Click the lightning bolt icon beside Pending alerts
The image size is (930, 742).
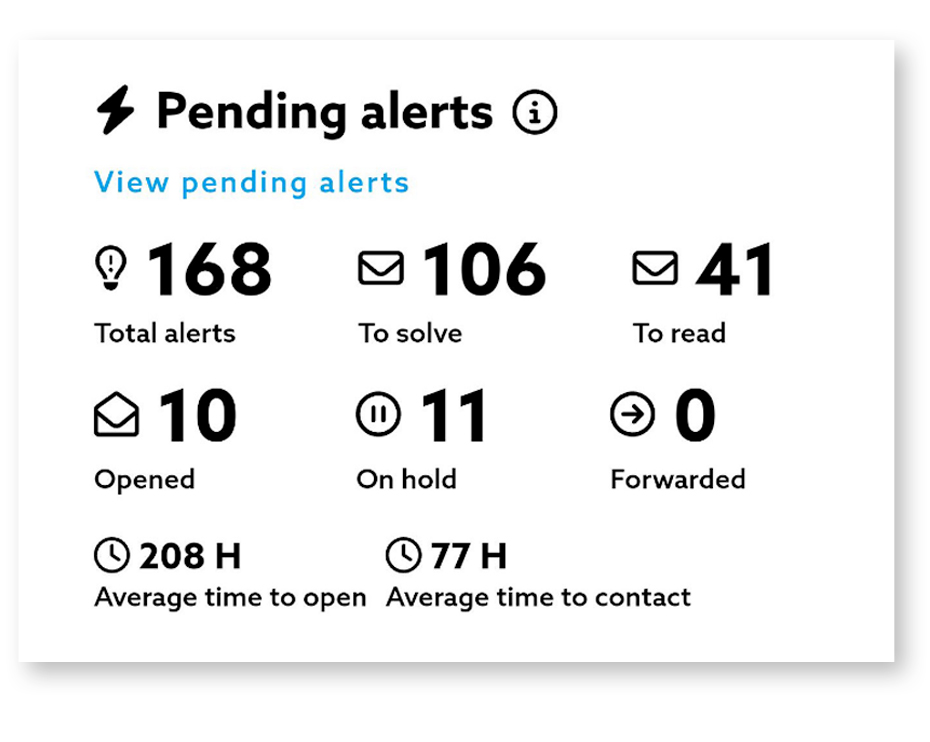(116, 111)
